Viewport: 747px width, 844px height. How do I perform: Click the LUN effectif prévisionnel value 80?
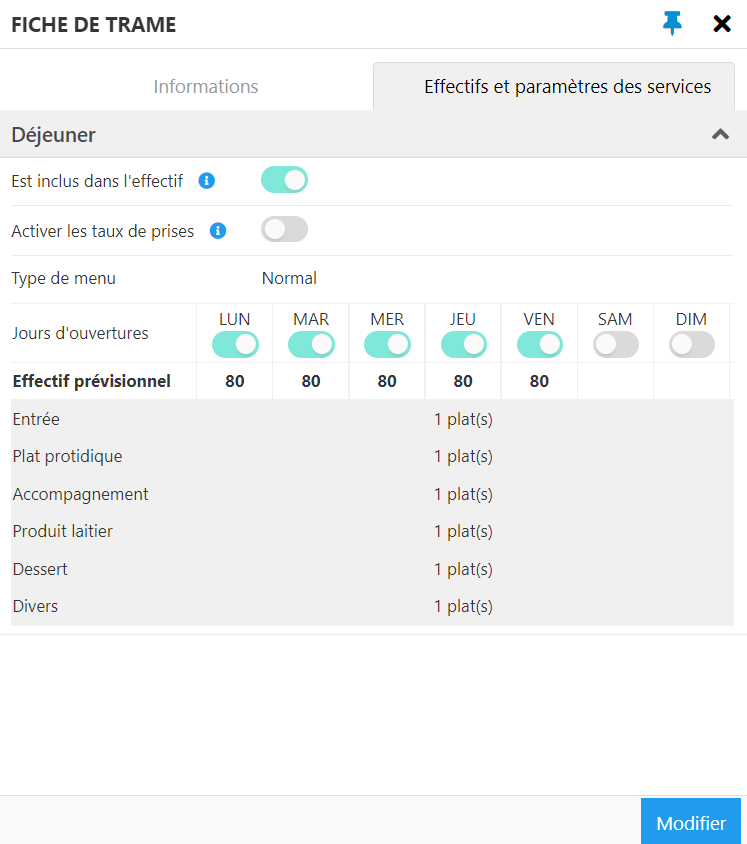pos(235,381)
